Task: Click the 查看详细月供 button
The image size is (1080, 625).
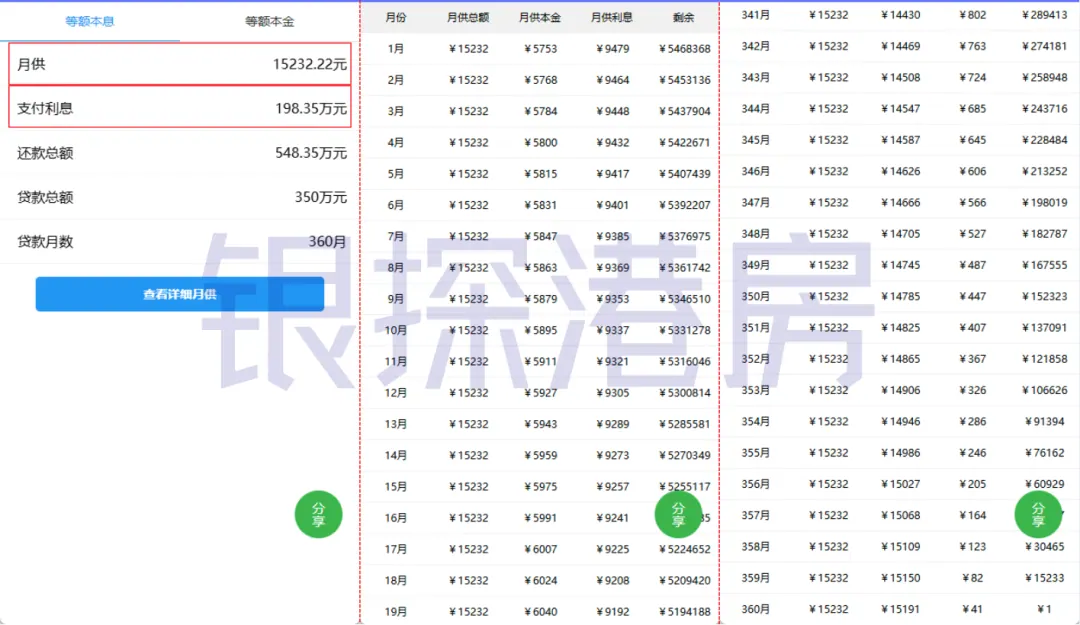Action: [x=180, y=294]
